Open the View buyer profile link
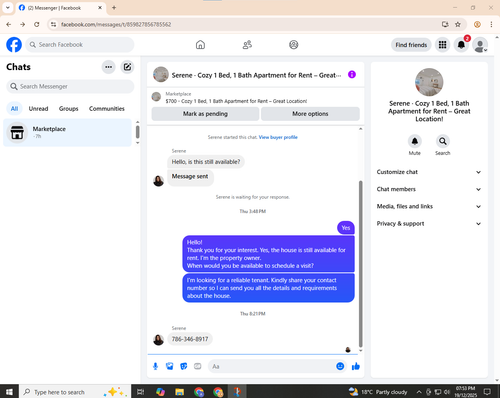 pos(278,137)
